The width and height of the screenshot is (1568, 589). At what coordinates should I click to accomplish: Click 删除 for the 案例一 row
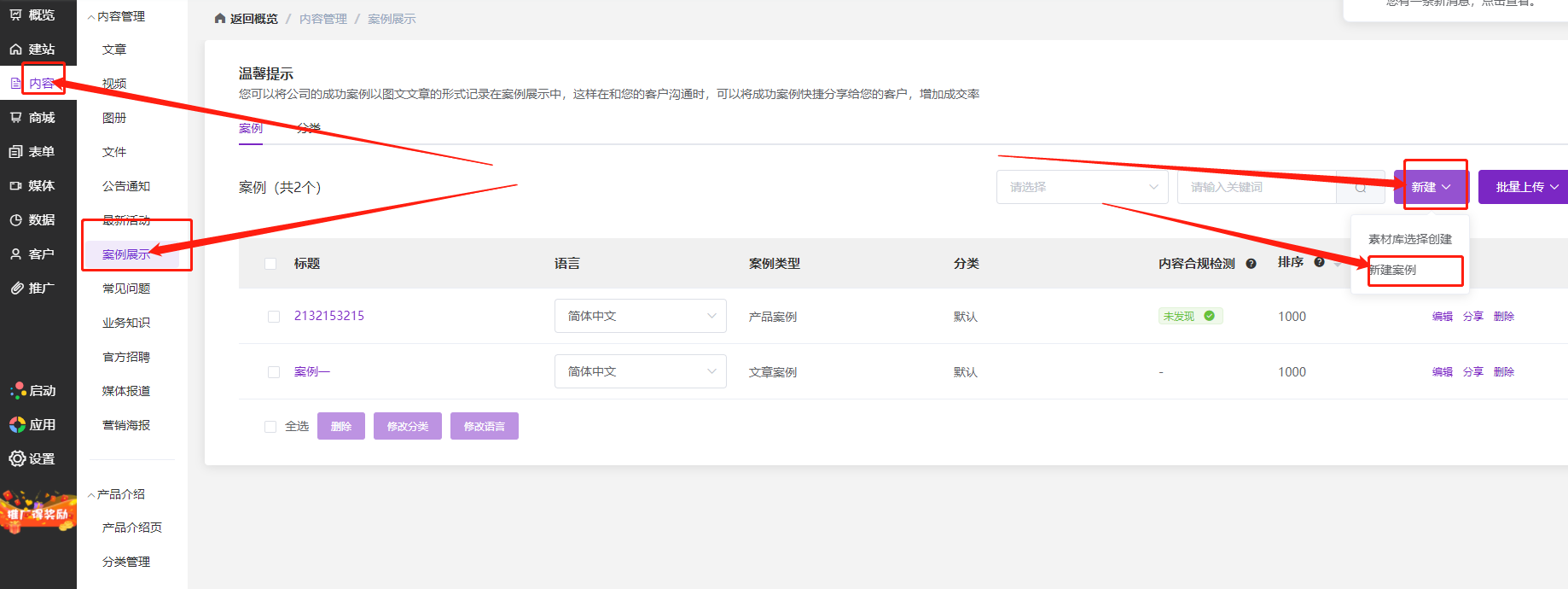[1504, 371]
